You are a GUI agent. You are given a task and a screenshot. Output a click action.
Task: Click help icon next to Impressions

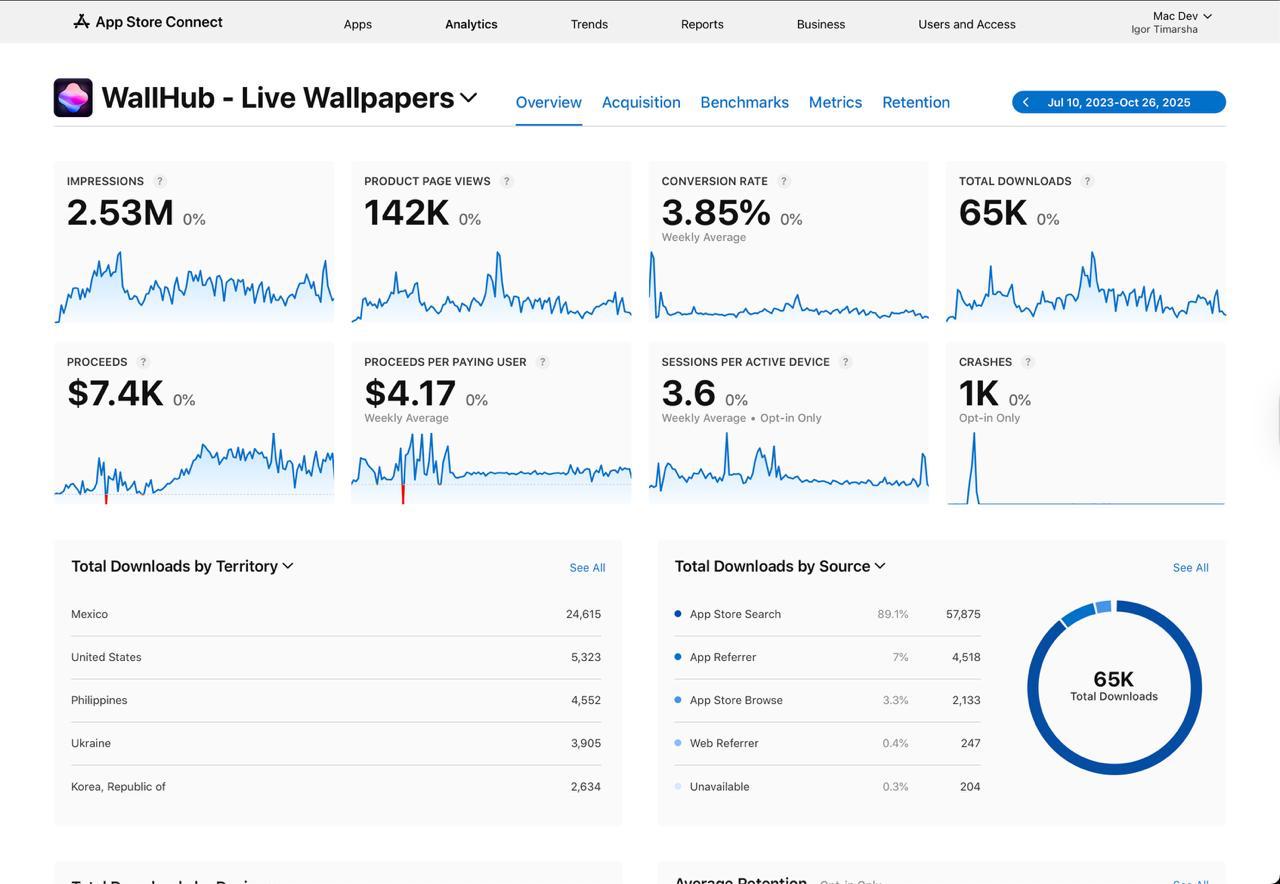pyautogui.click(x=160, y=181)
